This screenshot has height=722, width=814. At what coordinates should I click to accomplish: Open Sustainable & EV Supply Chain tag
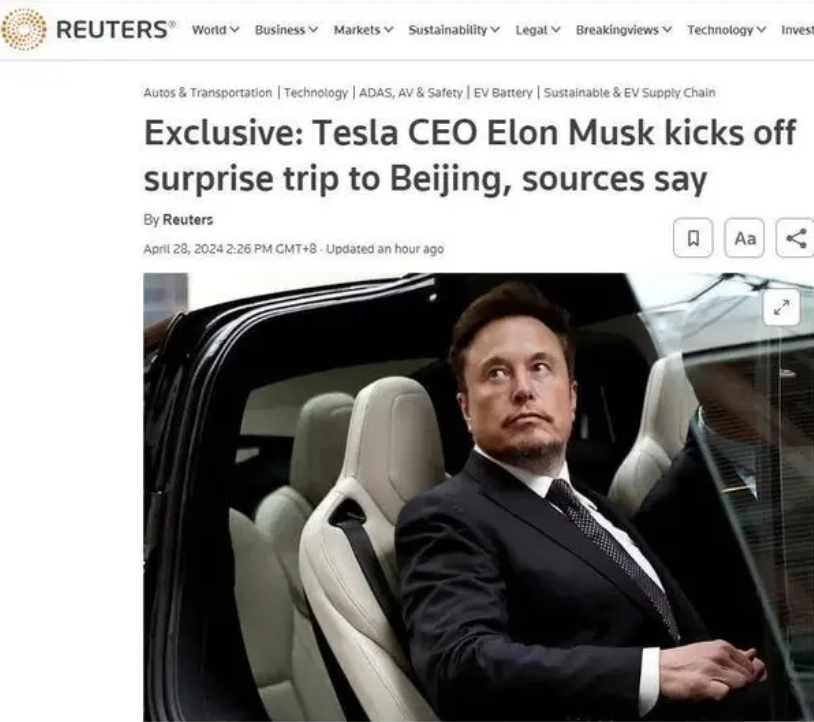629,93
